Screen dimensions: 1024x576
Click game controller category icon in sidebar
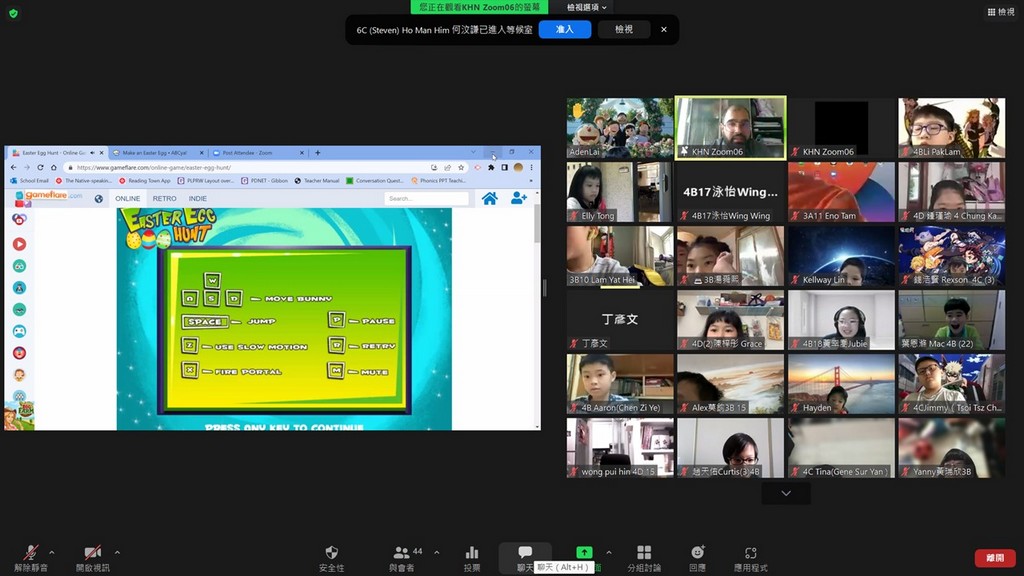(20, 331)
